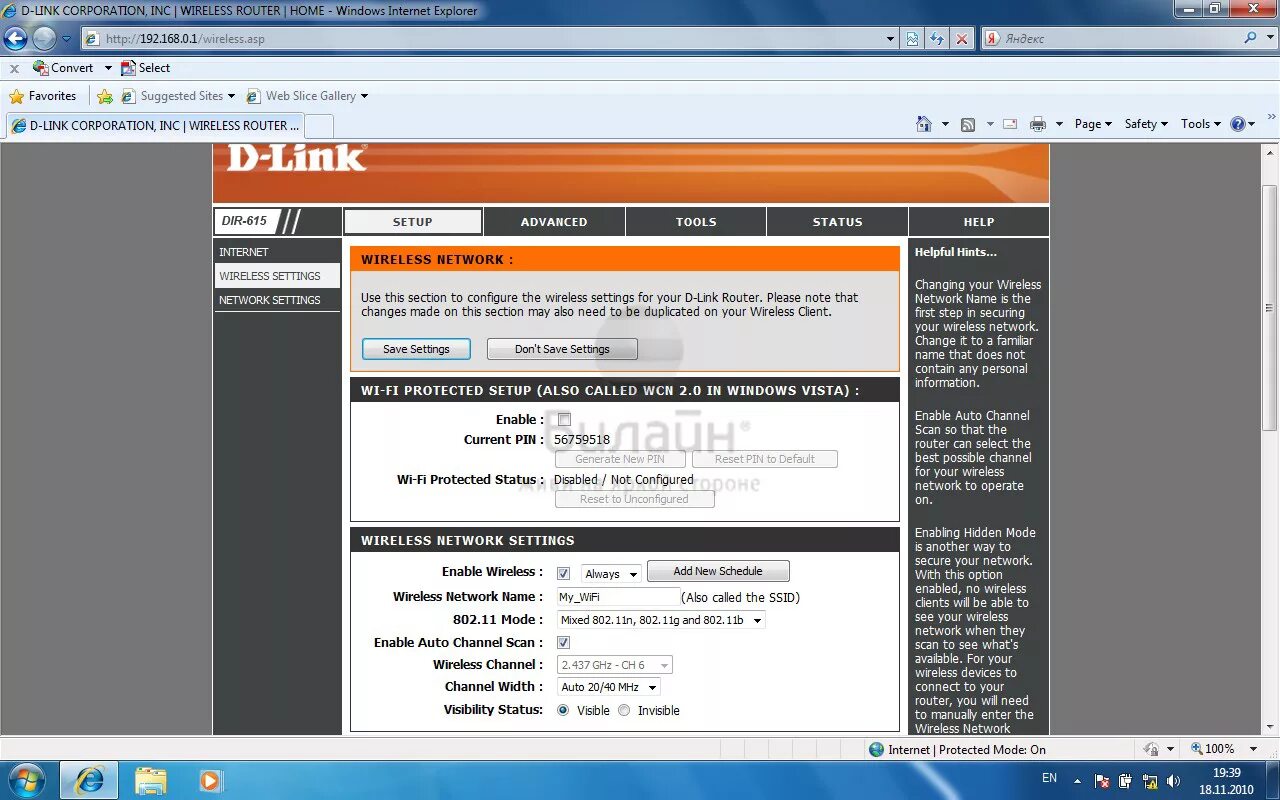Click the Save Settings button

point(416,349)
